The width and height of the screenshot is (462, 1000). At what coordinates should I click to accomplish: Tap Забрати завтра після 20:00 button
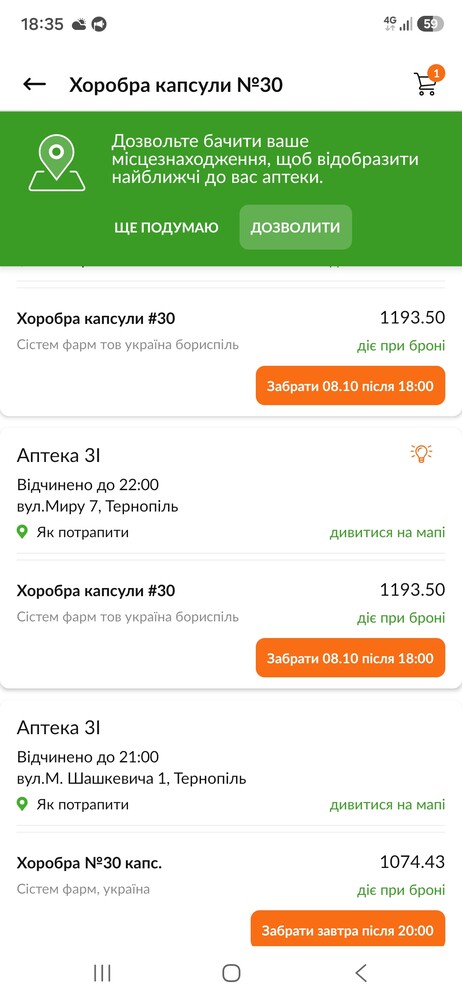(x=348, y=930)
